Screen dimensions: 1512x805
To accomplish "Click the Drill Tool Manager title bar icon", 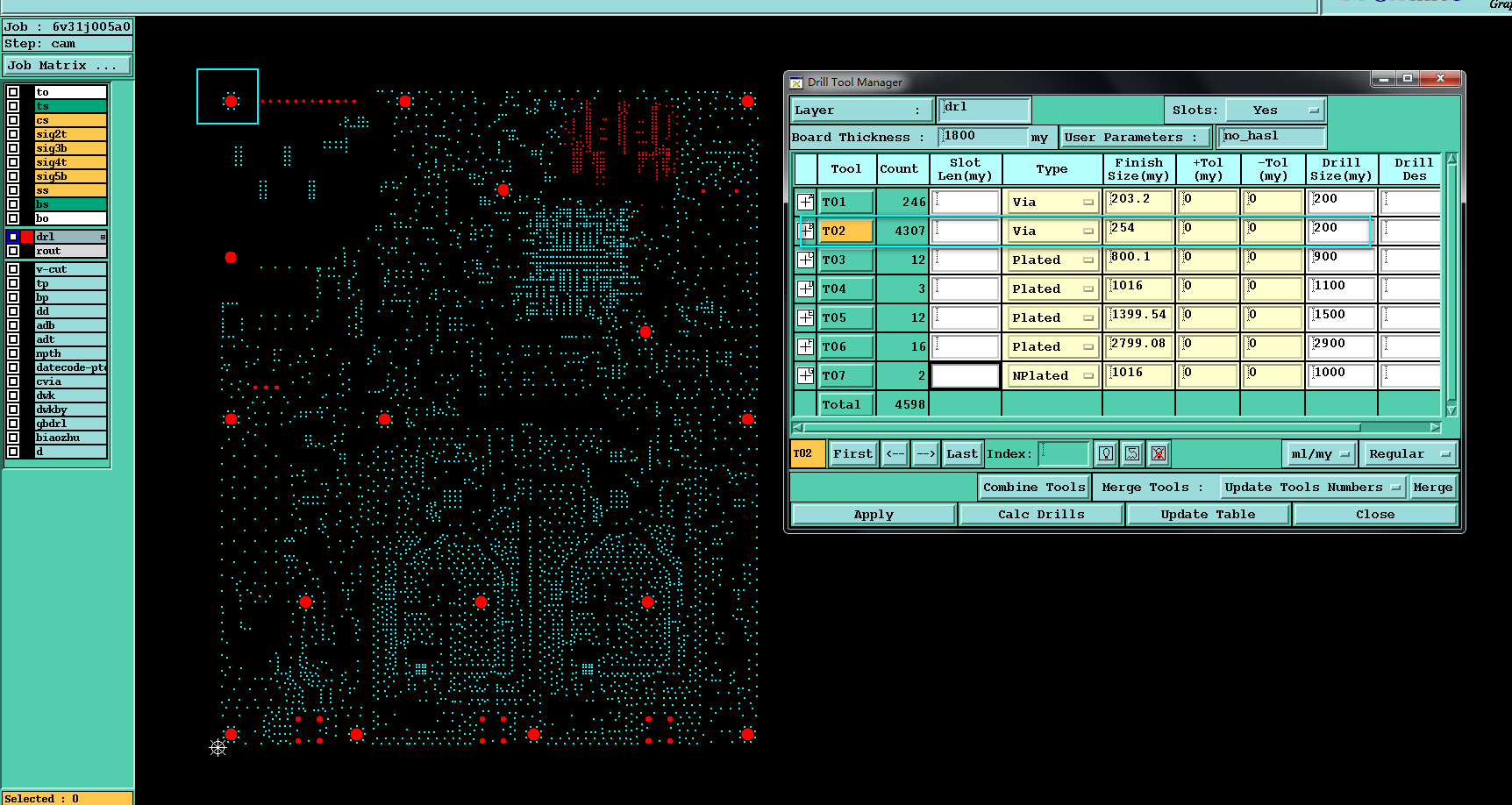I will pyautogui.click(x=796, y=82).
